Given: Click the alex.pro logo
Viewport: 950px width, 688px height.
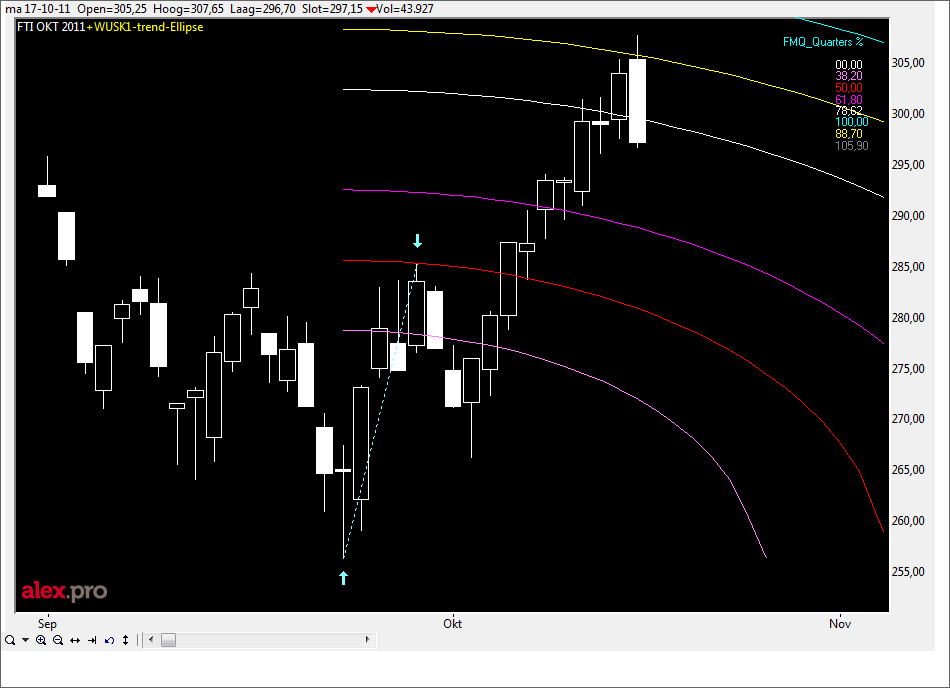Looking at the screenshot, I should 64,592.
